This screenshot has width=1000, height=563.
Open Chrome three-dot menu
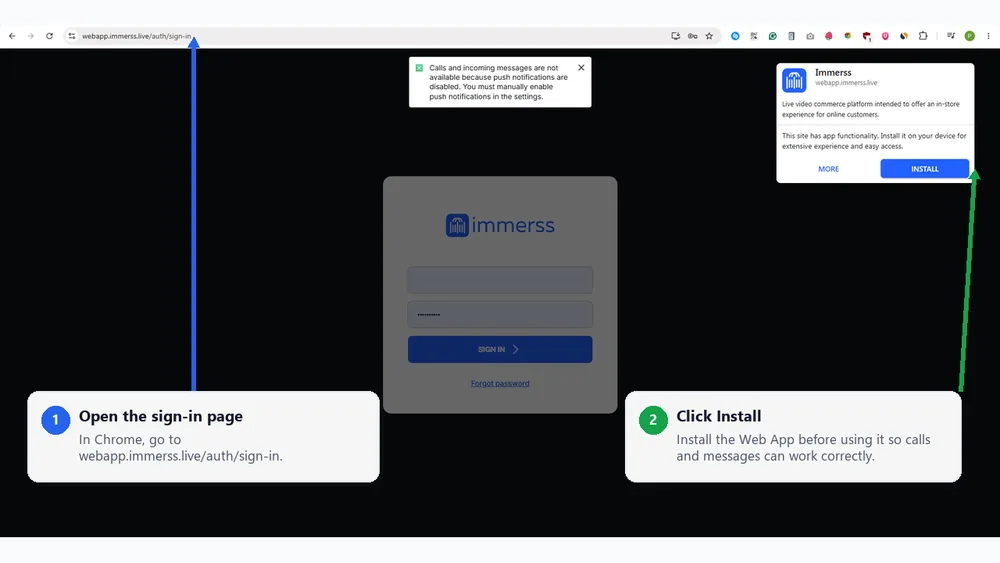(989, 36)
